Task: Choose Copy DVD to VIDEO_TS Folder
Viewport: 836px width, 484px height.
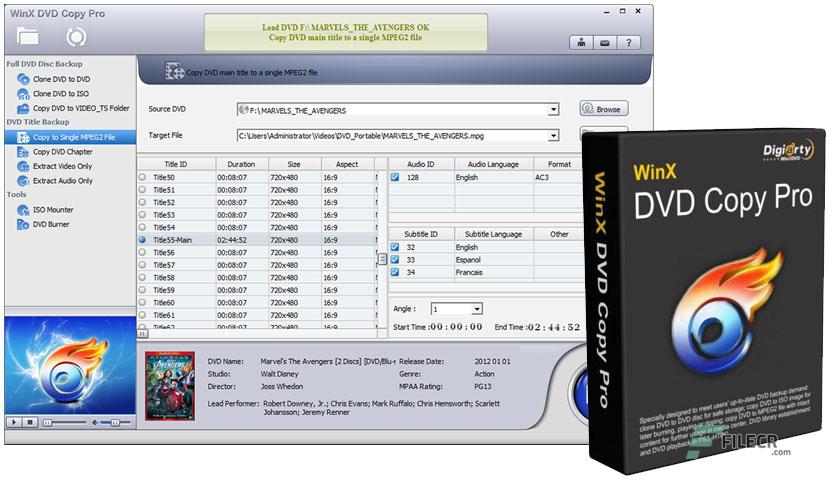Action: (81, 108)
